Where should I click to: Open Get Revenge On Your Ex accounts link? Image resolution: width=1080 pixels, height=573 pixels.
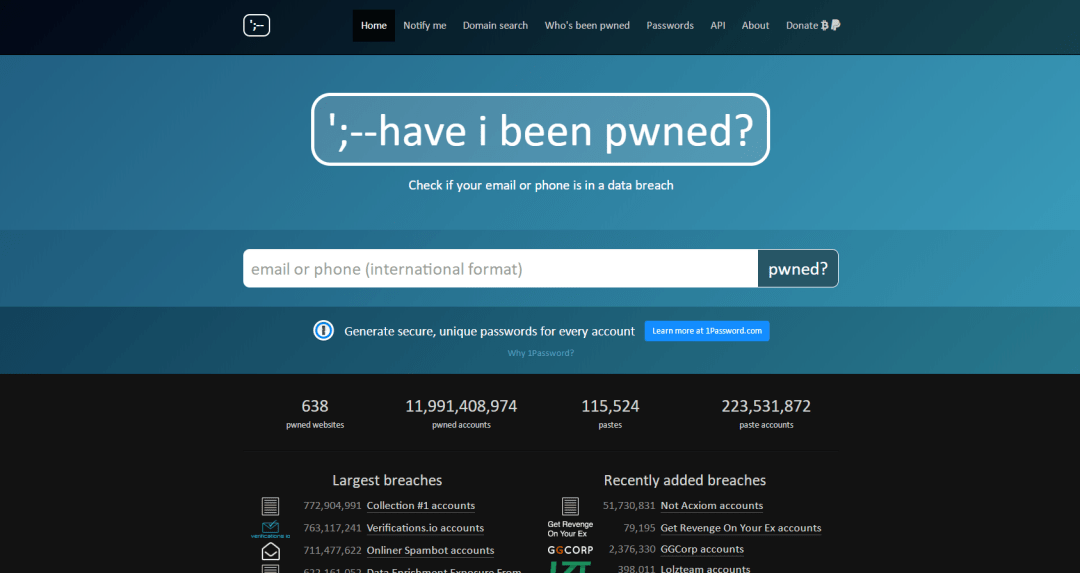[740, 528]
